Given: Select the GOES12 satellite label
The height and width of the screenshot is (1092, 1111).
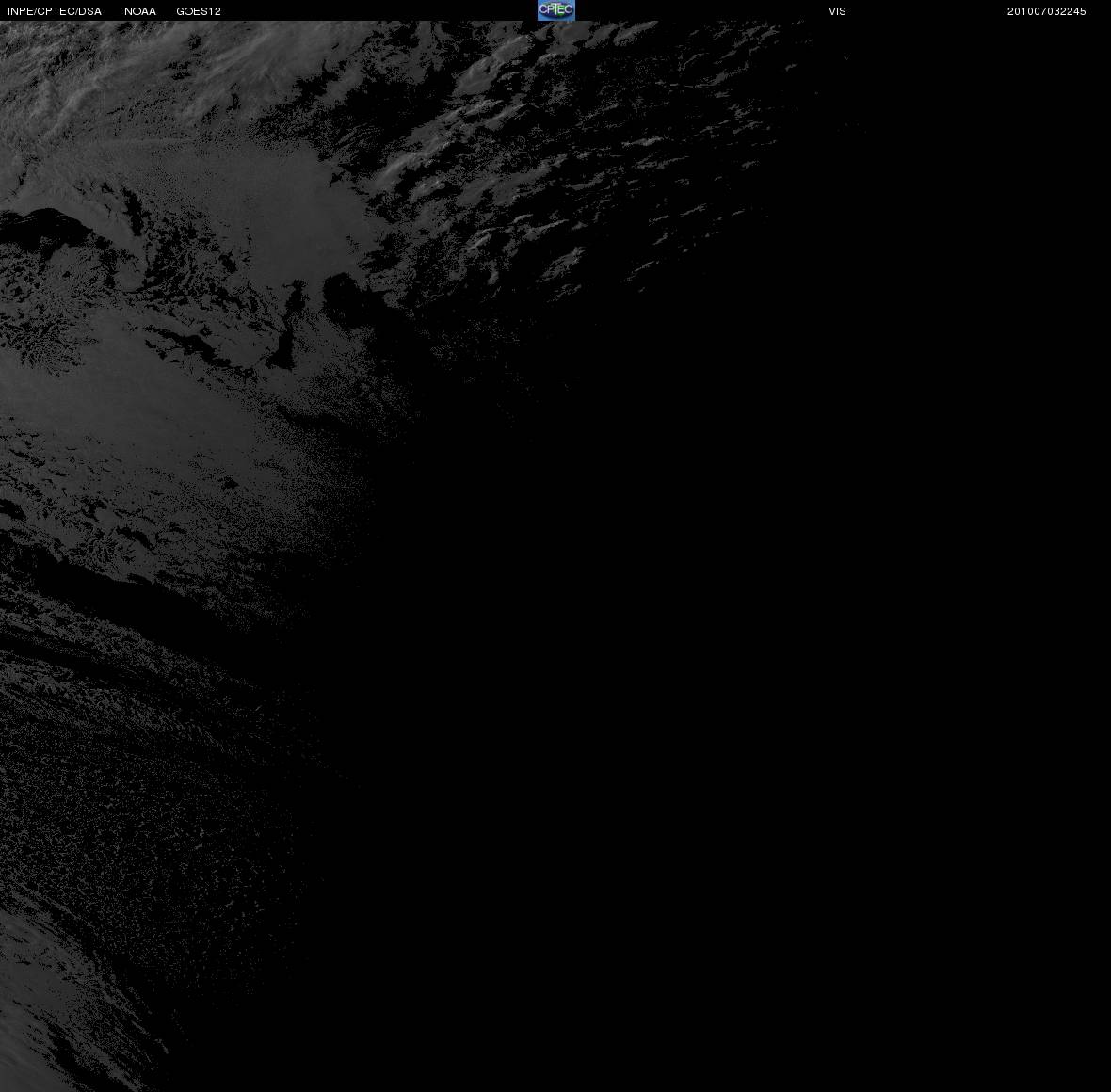Looking at the screenshot, I should point(199,11).
